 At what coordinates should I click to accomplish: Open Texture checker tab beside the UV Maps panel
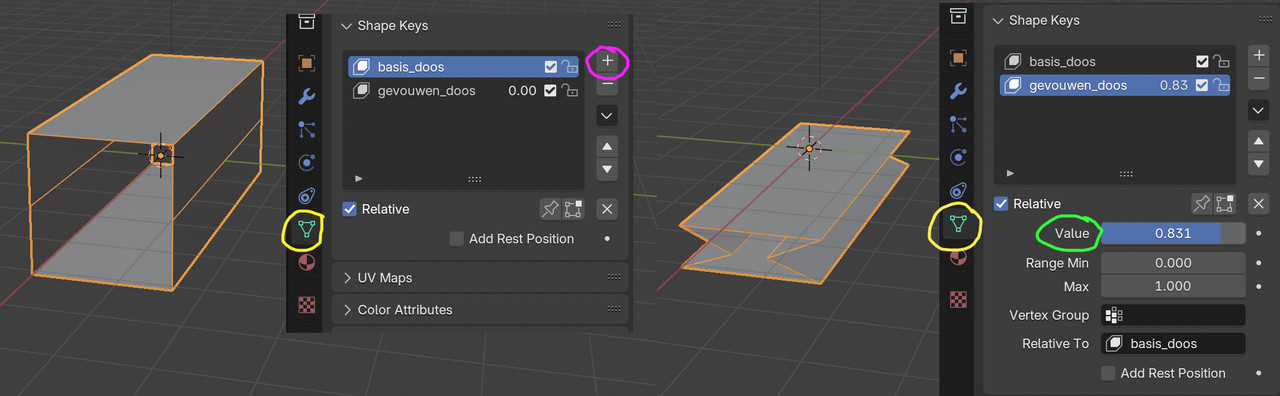(306, 304)
